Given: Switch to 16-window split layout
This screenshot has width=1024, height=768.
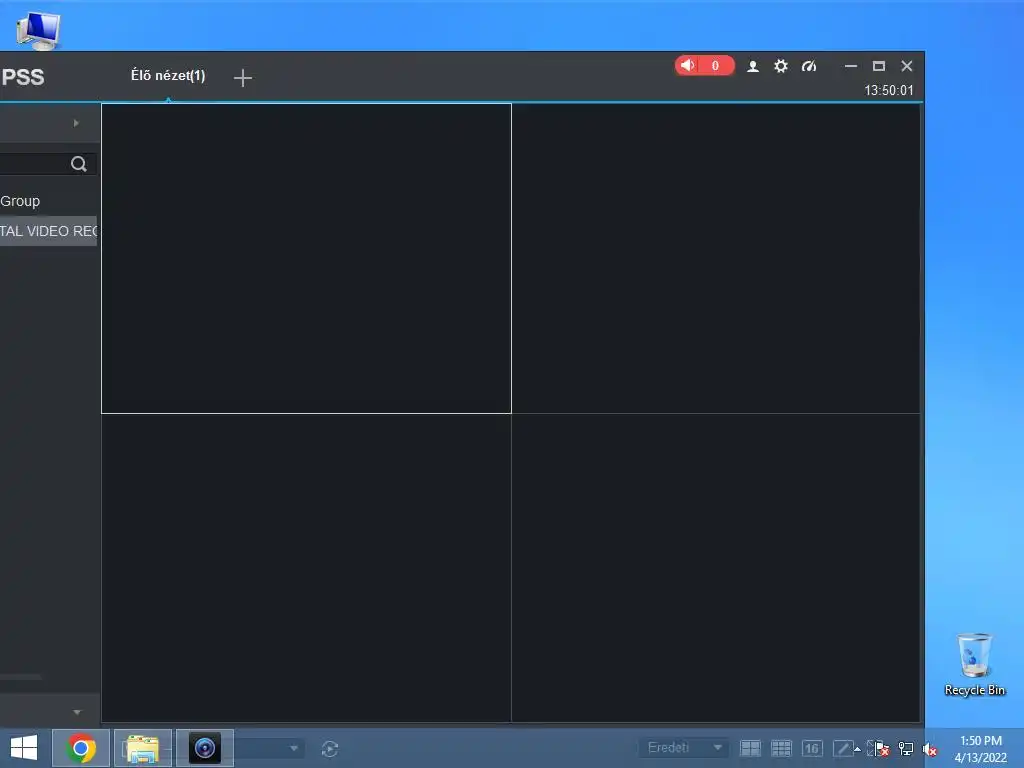Looking at the screenshot, I should (812, 748).
